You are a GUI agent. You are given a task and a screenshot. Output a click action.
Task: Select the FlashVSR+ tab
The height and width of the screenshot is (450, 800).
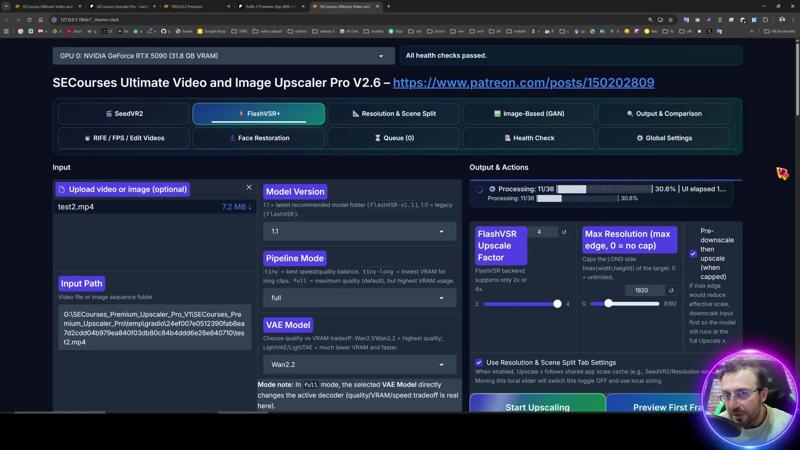259,114
